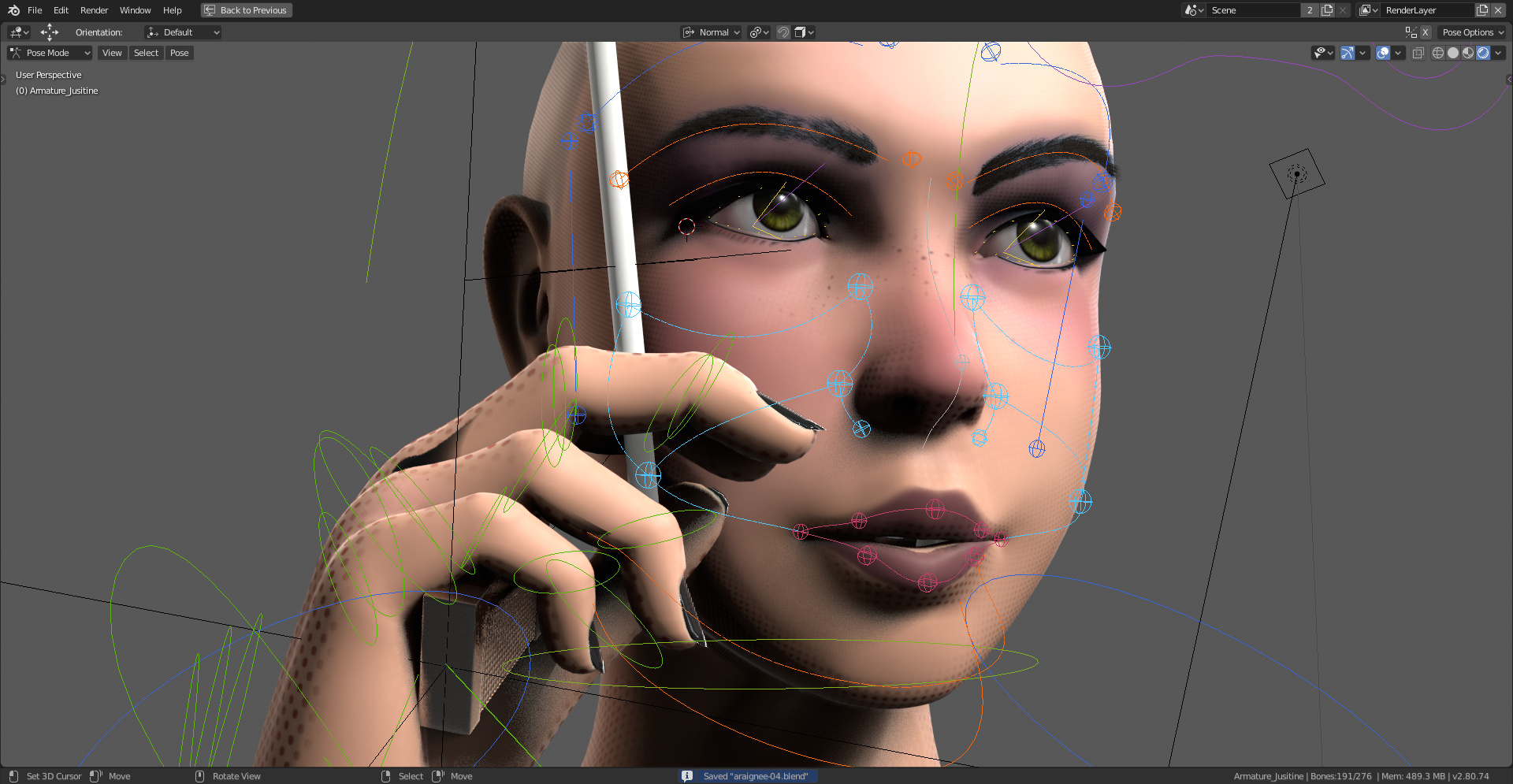Expand the left toolbar arrow
1513x784 pixels.
pos(3,79)
